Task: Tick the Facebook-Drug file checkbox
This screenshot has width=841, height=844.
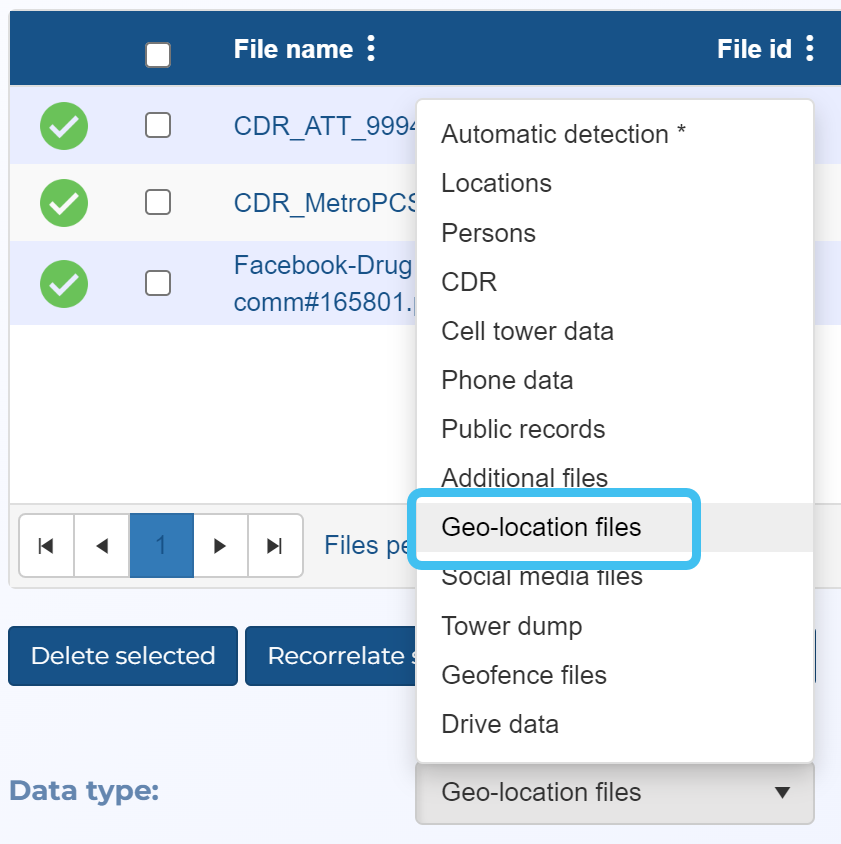Action: pyautogui.click(x=158, y=283)
